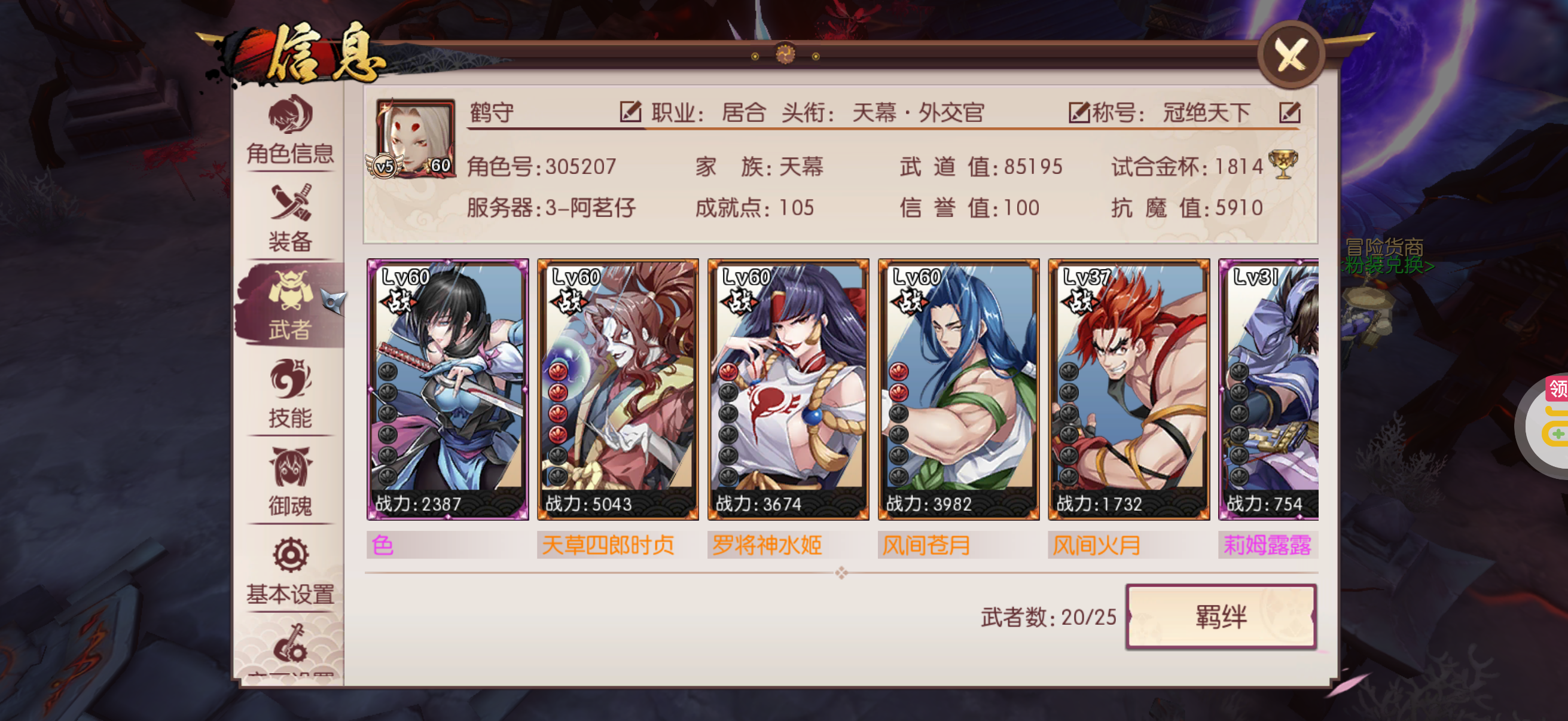Select the 天草四郎时贞 warrior card
The image size is (1568, 721).
coord(618,390)
